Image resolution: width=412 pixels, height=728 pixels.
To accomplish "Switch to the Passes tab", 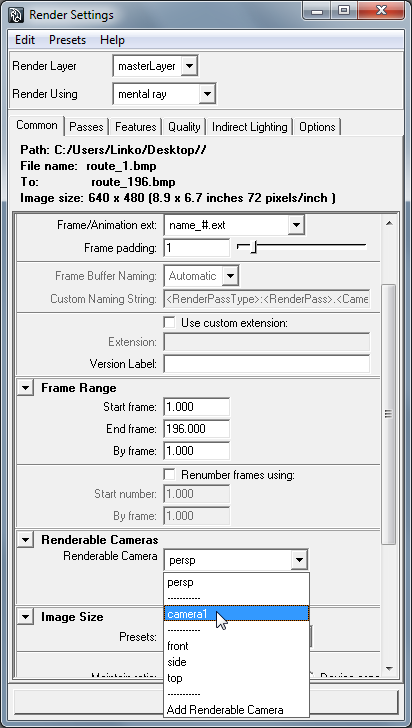I will [x=86, y=127].
